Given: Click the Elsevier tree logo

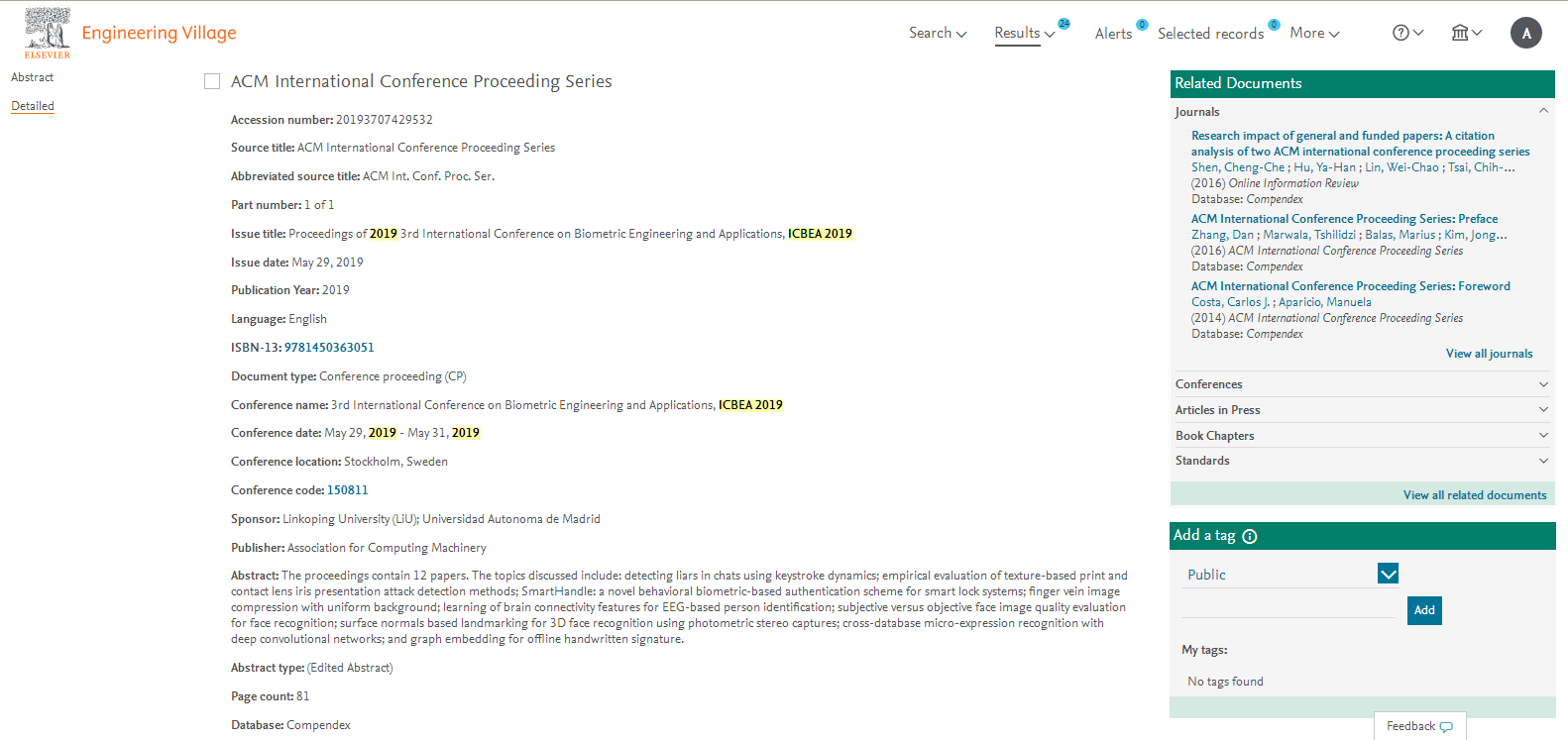Looking at the screenshot, I should 48,33.
